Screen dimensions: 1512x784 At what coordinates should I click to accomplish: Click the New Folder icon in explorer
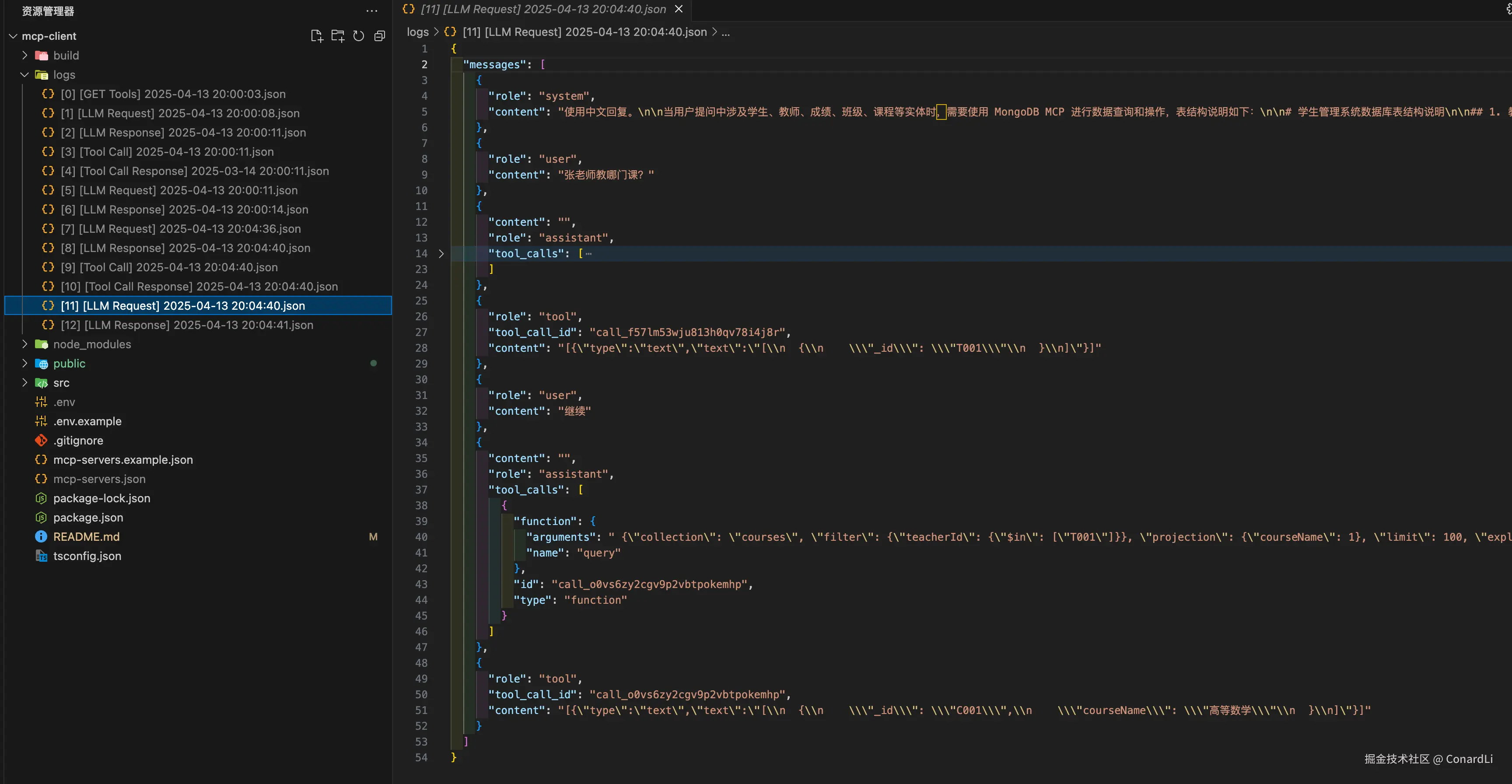tap(337, 36)
